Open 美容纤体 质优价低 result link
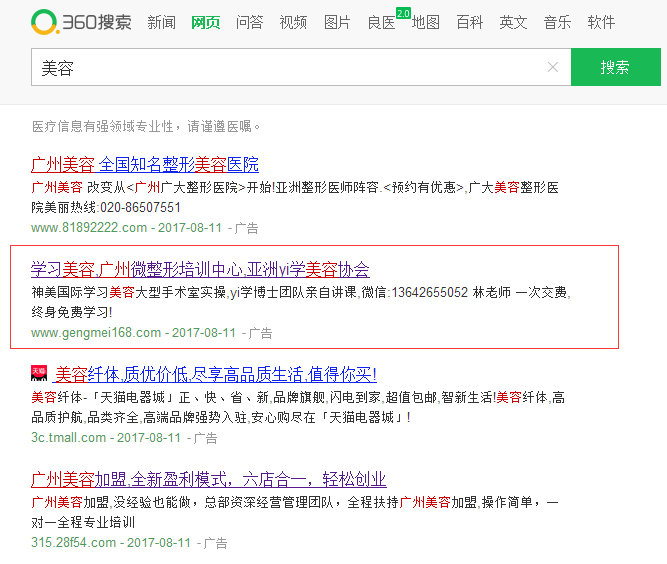Viewport: 667px width, 564px height. (x=215, y=374)
